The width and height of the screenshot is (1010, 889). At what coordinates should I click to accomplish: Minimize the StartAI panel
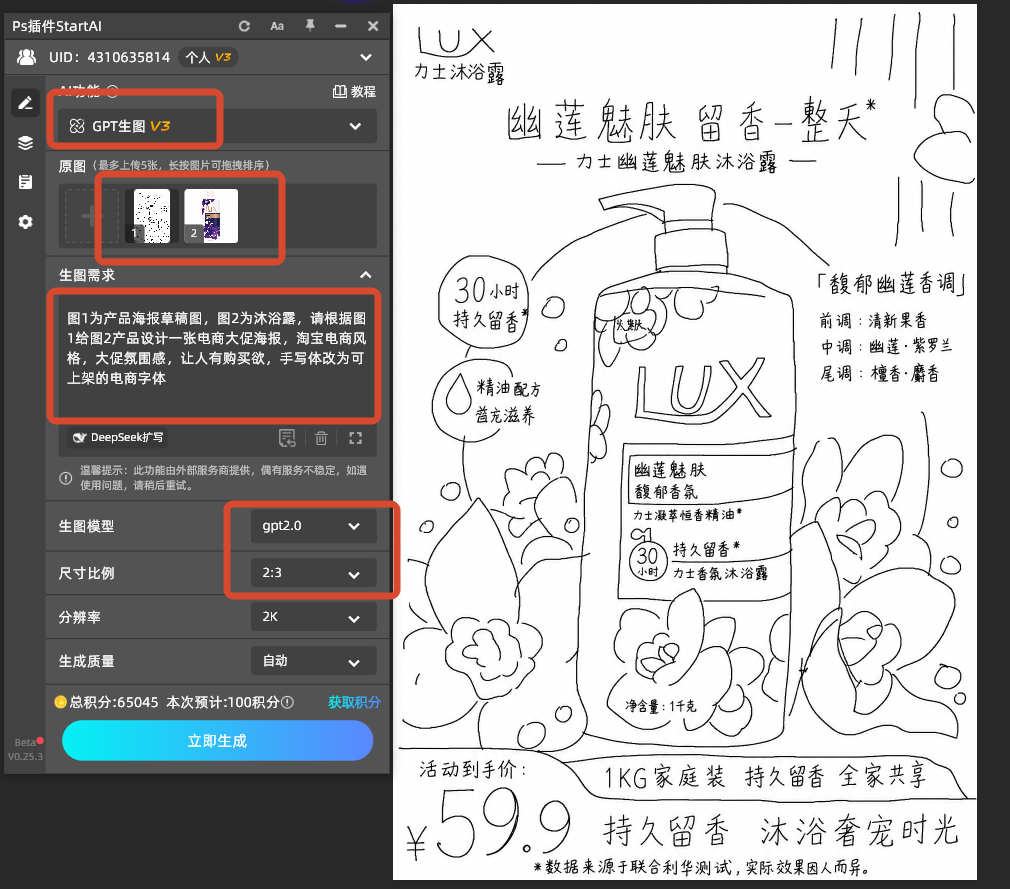(341, 26)
